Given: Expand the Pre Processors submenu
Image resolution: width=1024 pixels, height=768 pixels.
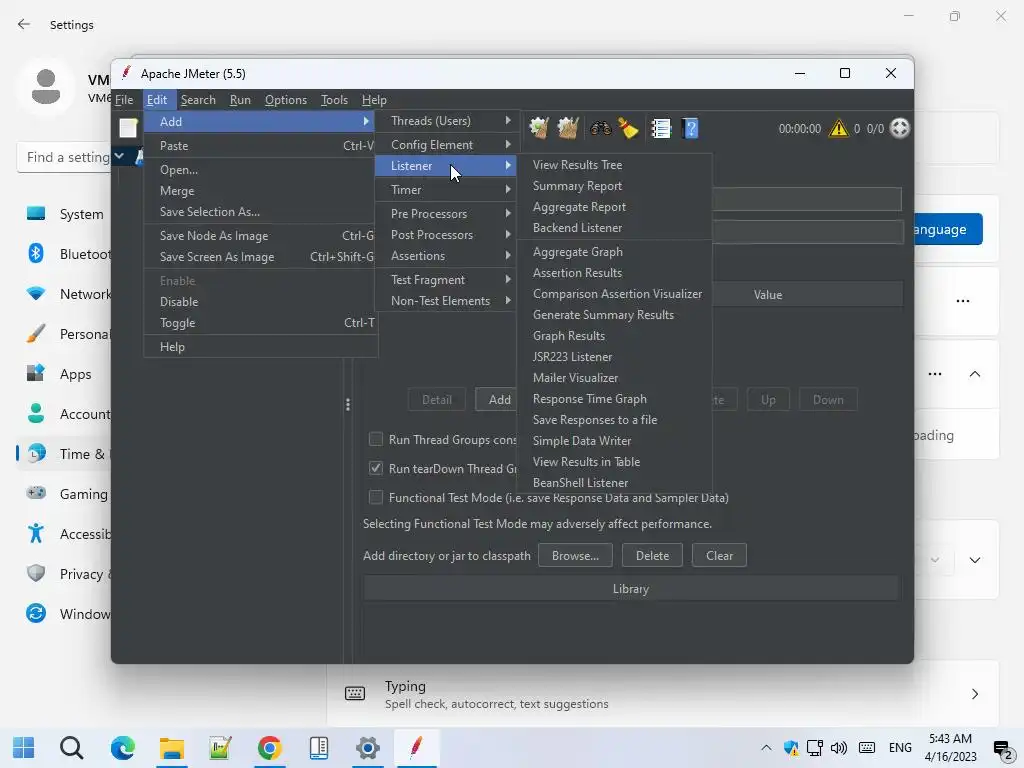Looking at the screenshot, I should (x=447, y=214).
